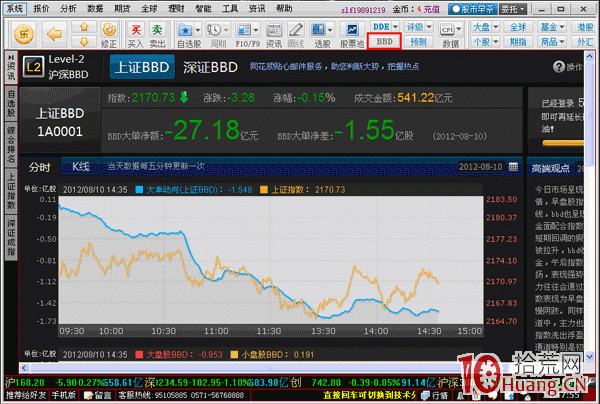Click the up arrow toolbar icon
The height and width of the screenshot is (404, 600).
pyautogui.click(x=84, y=27)
